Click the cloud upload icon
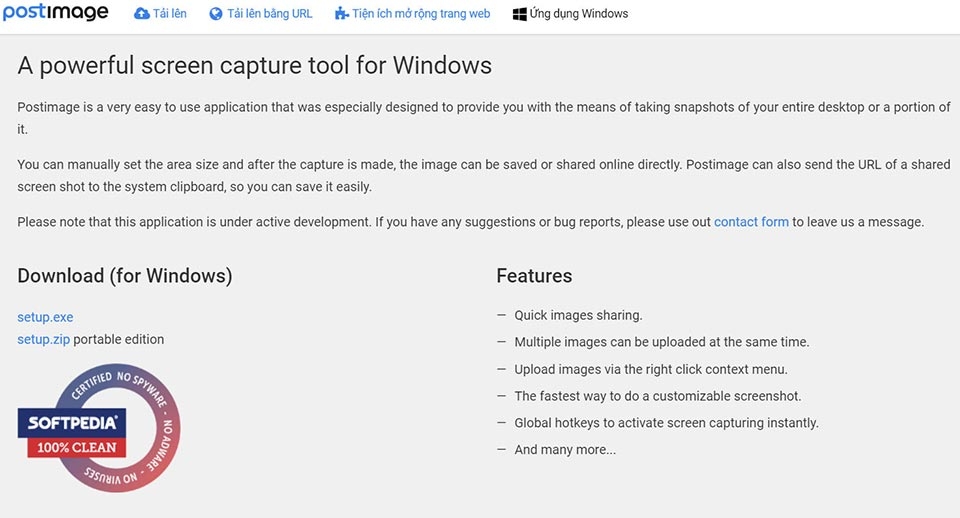This screenshot has height=518, width=960. [142, 14]
